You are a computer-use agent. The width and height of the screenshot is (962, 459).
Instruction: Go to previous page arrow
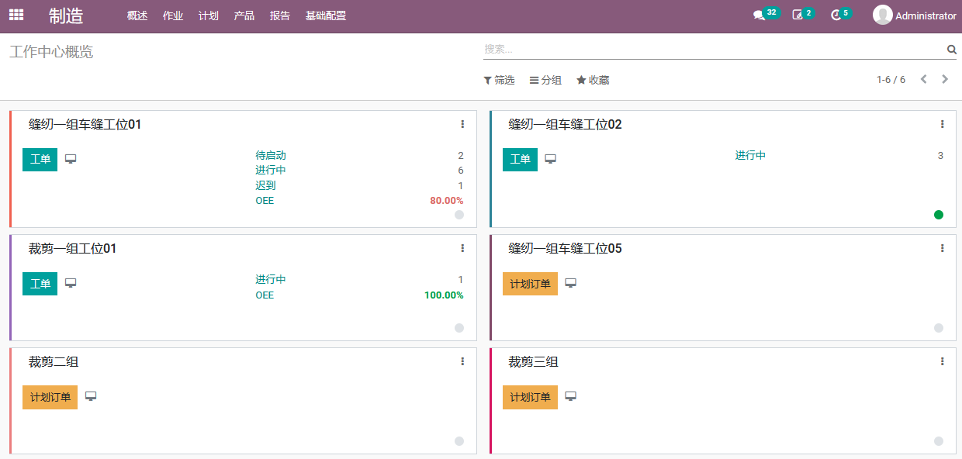point(924,79)
